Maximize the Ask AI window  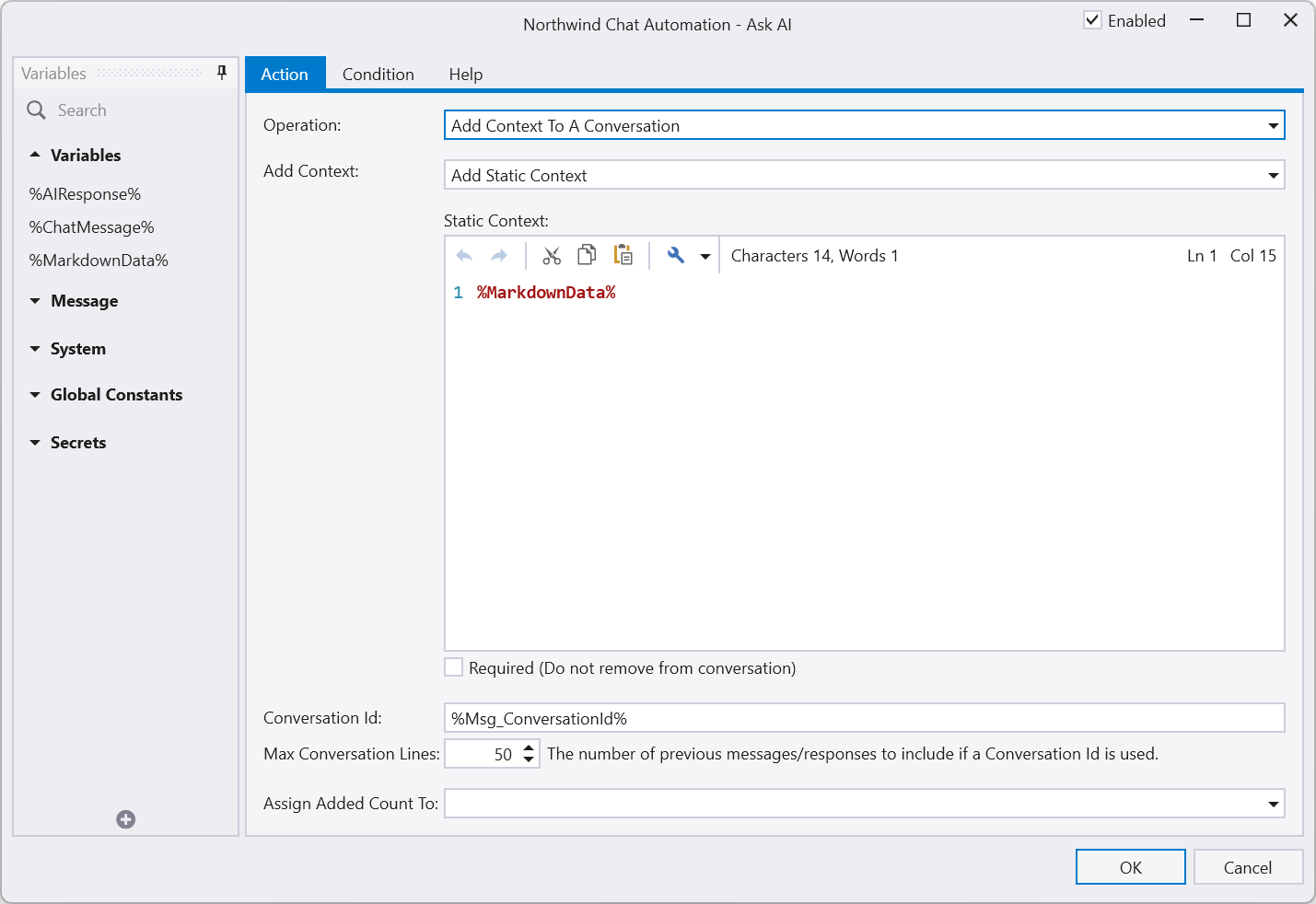[x=1243, y=20]
